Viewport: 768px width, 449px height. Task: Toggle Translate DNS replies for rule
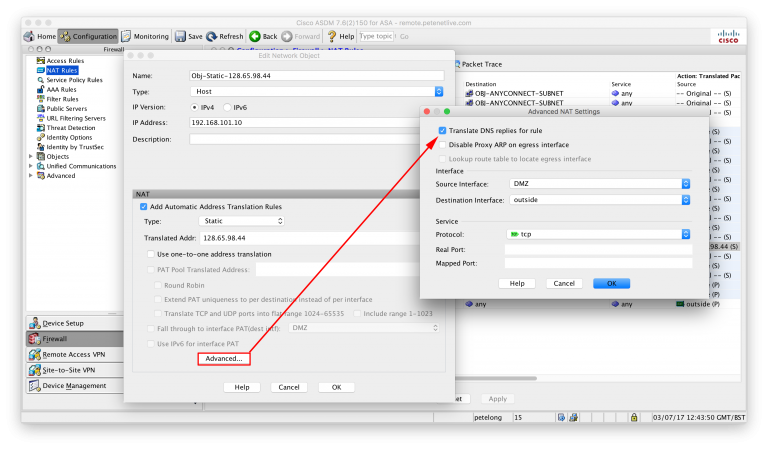pos(442,131)
